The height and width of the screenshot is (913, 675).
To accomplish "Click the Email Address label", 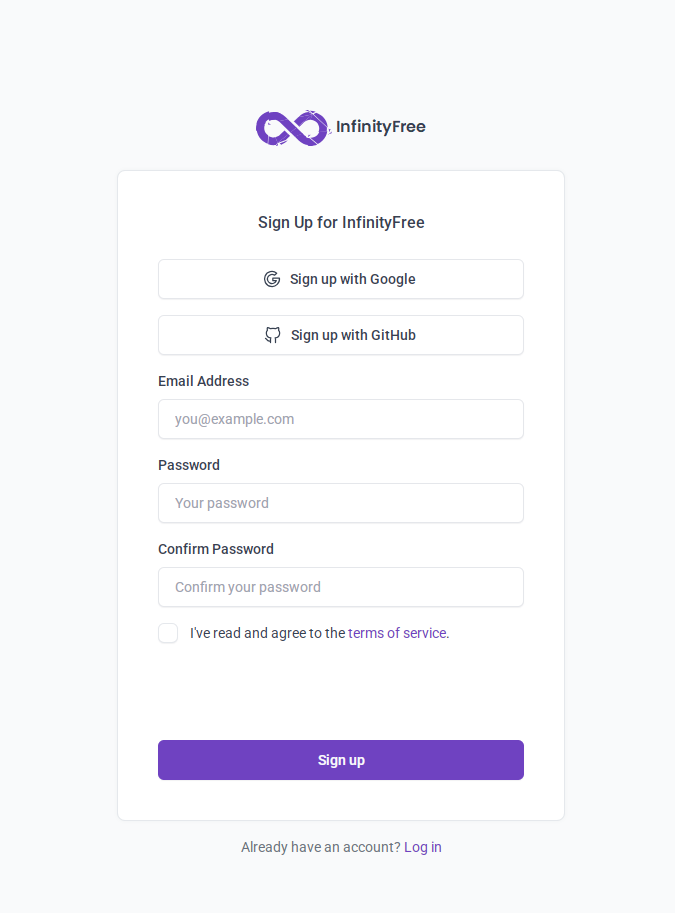I will [x=203, y=381].
